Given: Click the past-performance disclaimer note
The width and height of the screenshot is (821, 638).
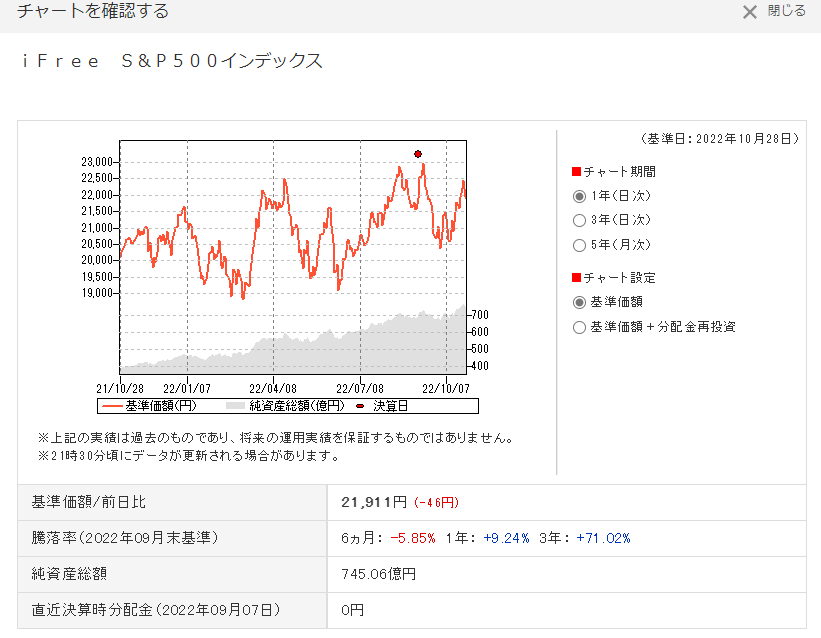Looking at the screenshot, I should pos(275,438).
